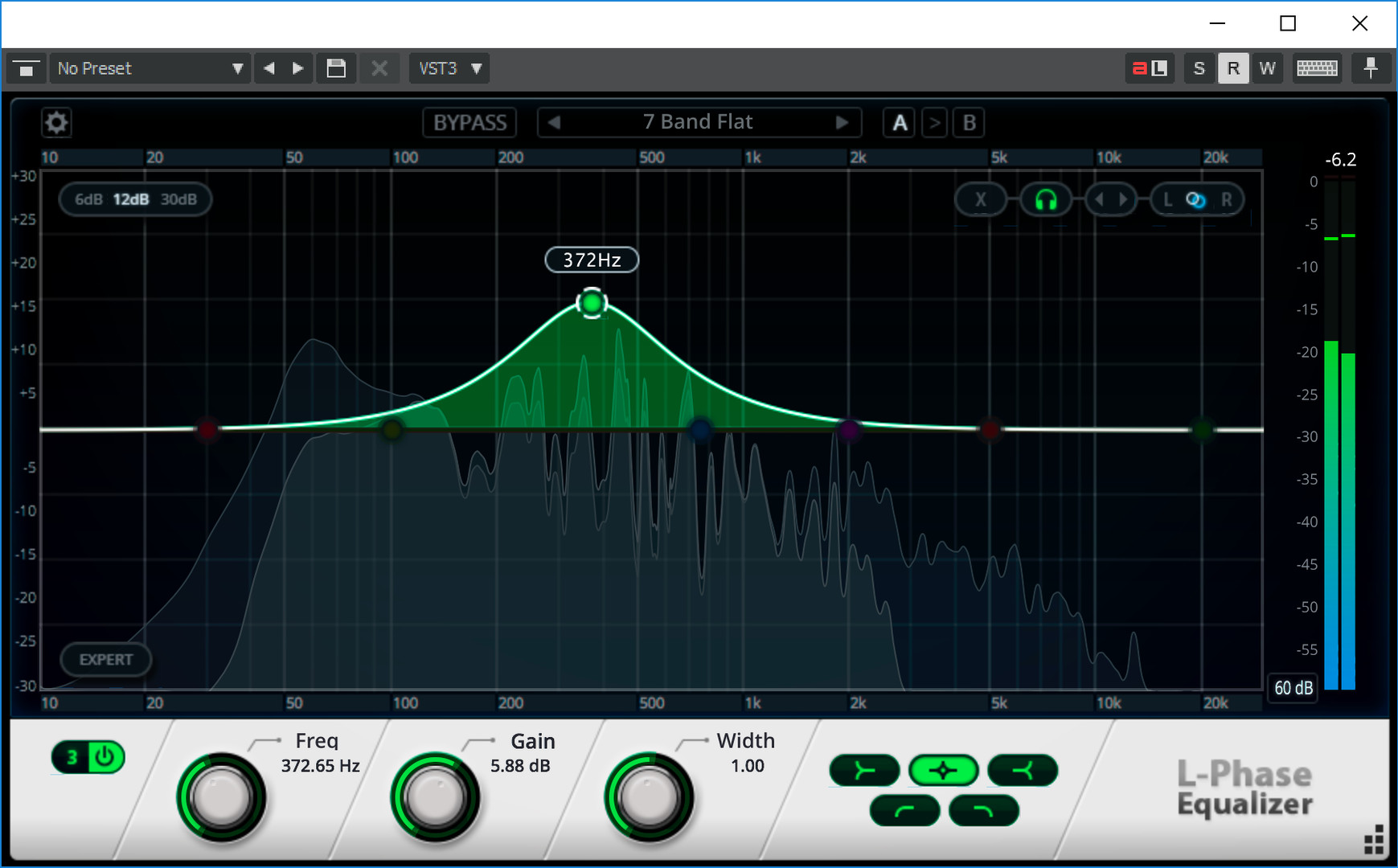Select the high shelf filter shape icon

pos(1023,770)
